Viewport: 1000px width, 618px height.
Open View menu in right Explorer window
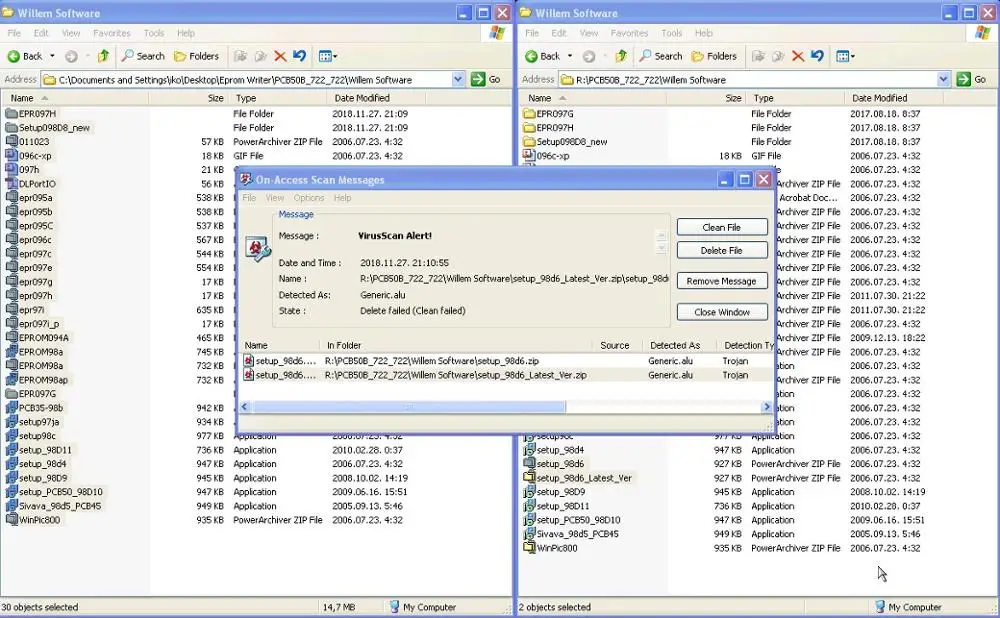(589, 33)
